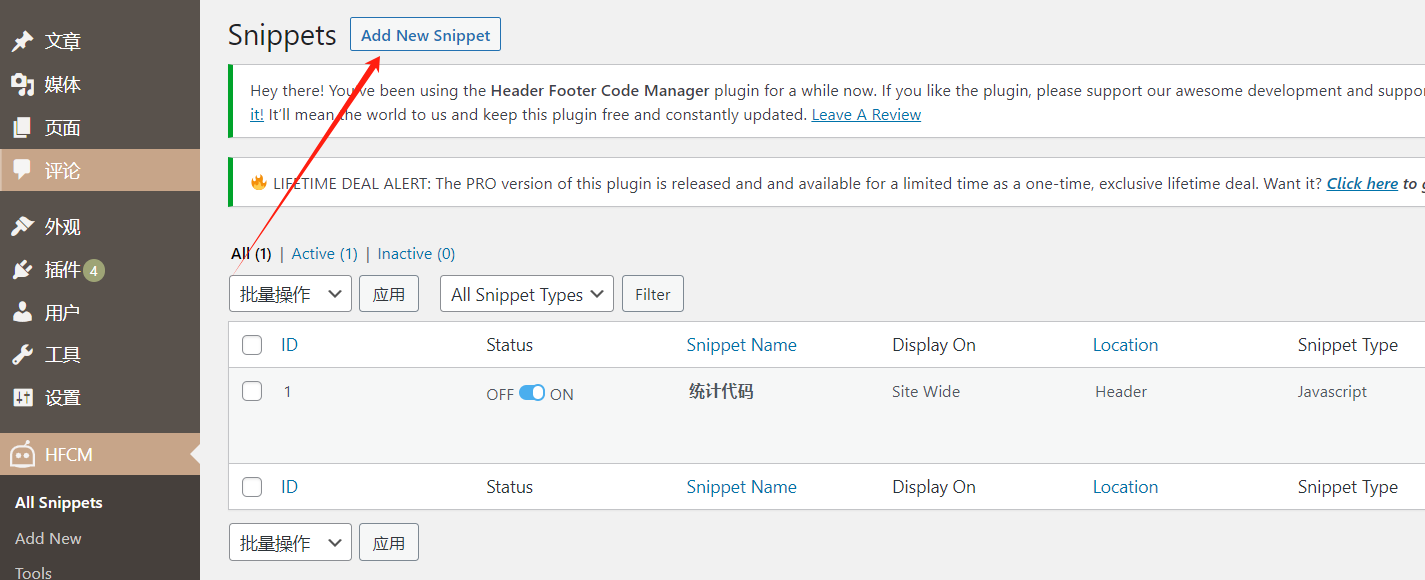Tick the checkbox for snippet ID 1
This screenshot has width=1425, height=580.
[x=252, y=391]
